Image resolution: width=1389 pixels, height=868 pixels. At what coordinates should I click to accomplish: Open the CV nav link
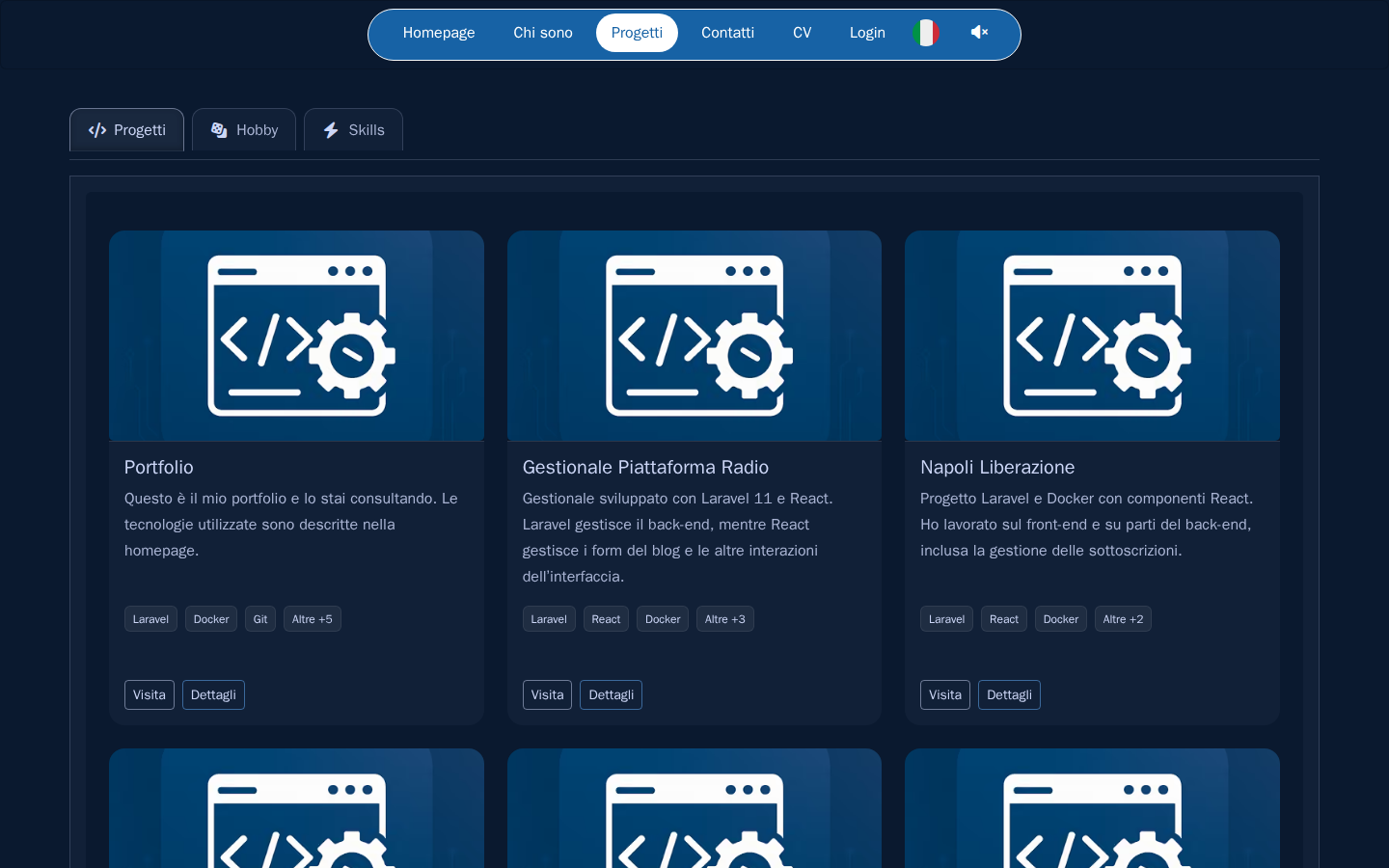(x=802, y=33)
